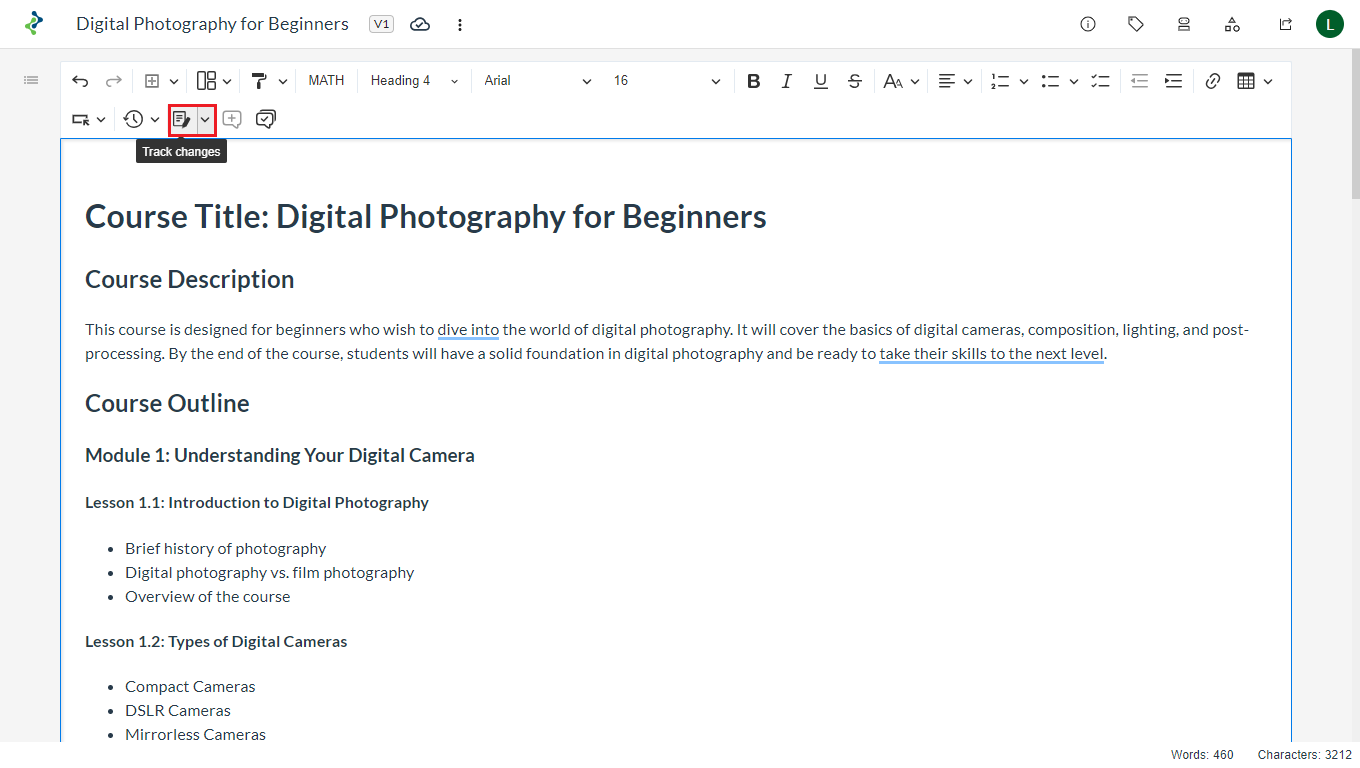Toggle italic formatting
Viewport: 1360px width, 768px height.
[787, 81]
